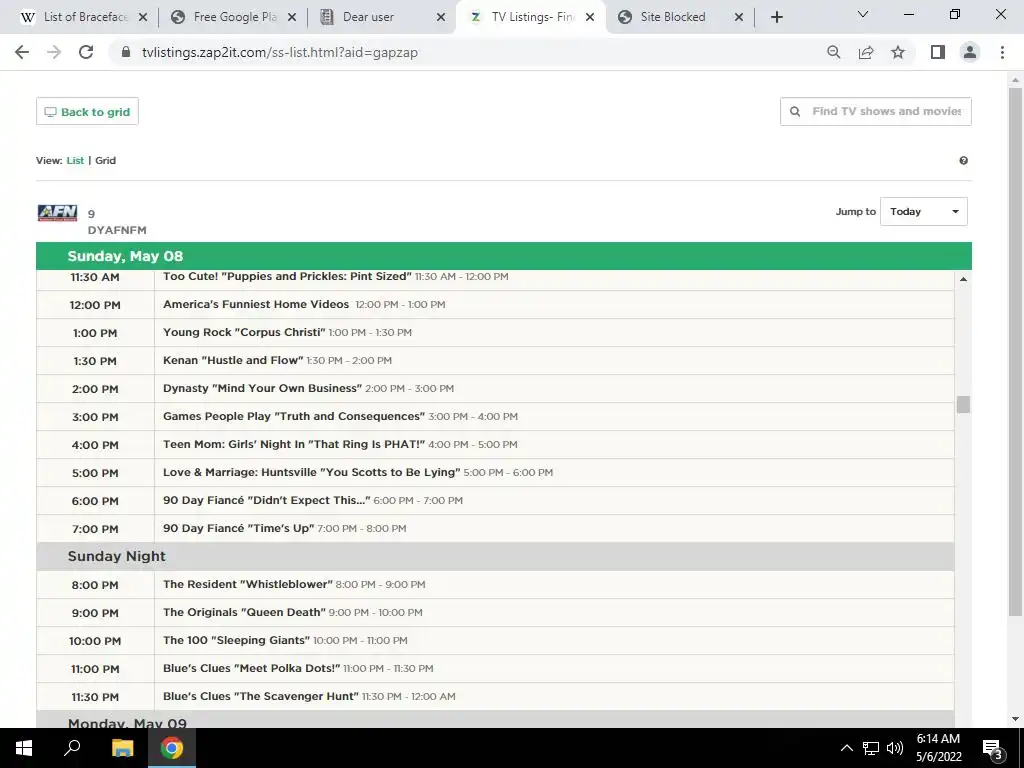The width and height of the screenshot is (1024, 768).
Task: Close the TV Listings tab
Action: click(x=590, y=17)
